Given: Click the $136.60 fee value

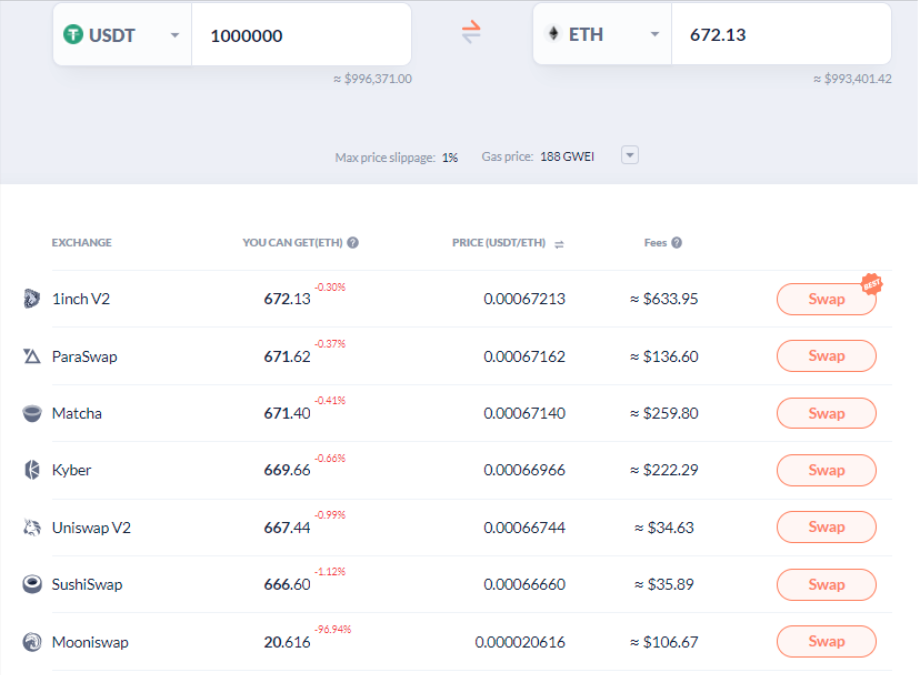Looking at the screenshot, I should [664, 357].
